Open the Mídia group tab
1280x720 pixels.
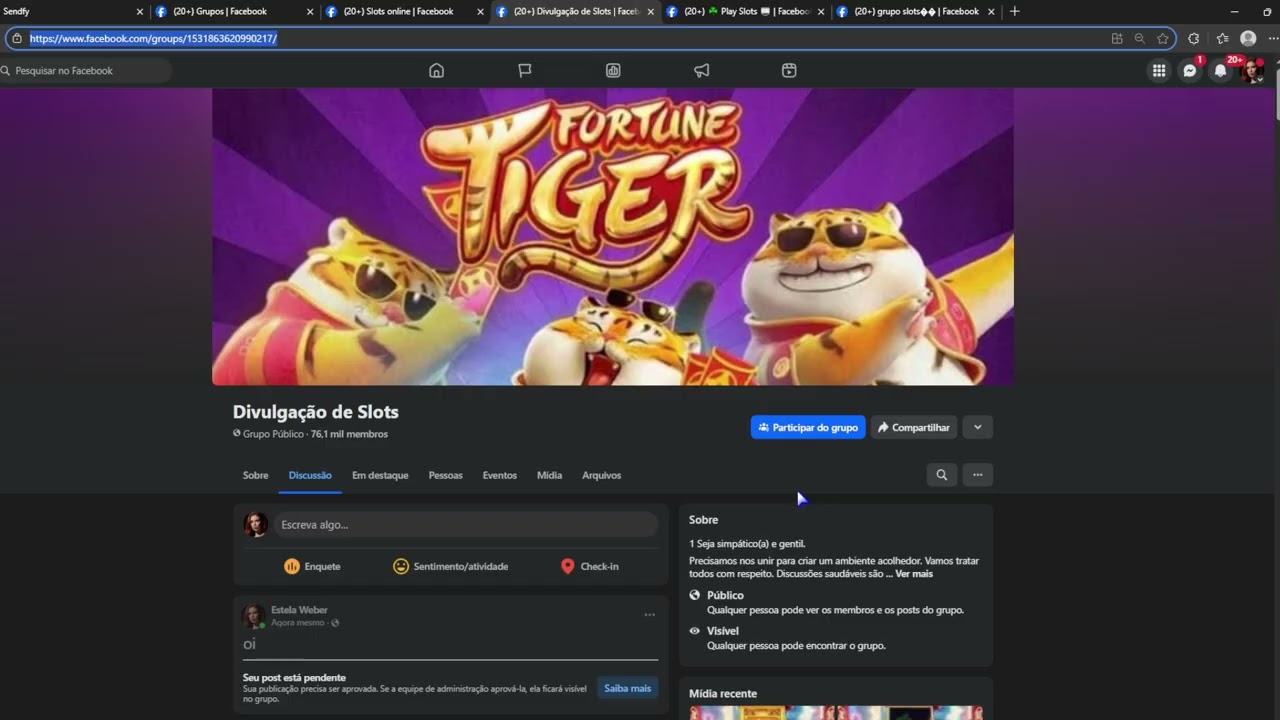[549, 475]
